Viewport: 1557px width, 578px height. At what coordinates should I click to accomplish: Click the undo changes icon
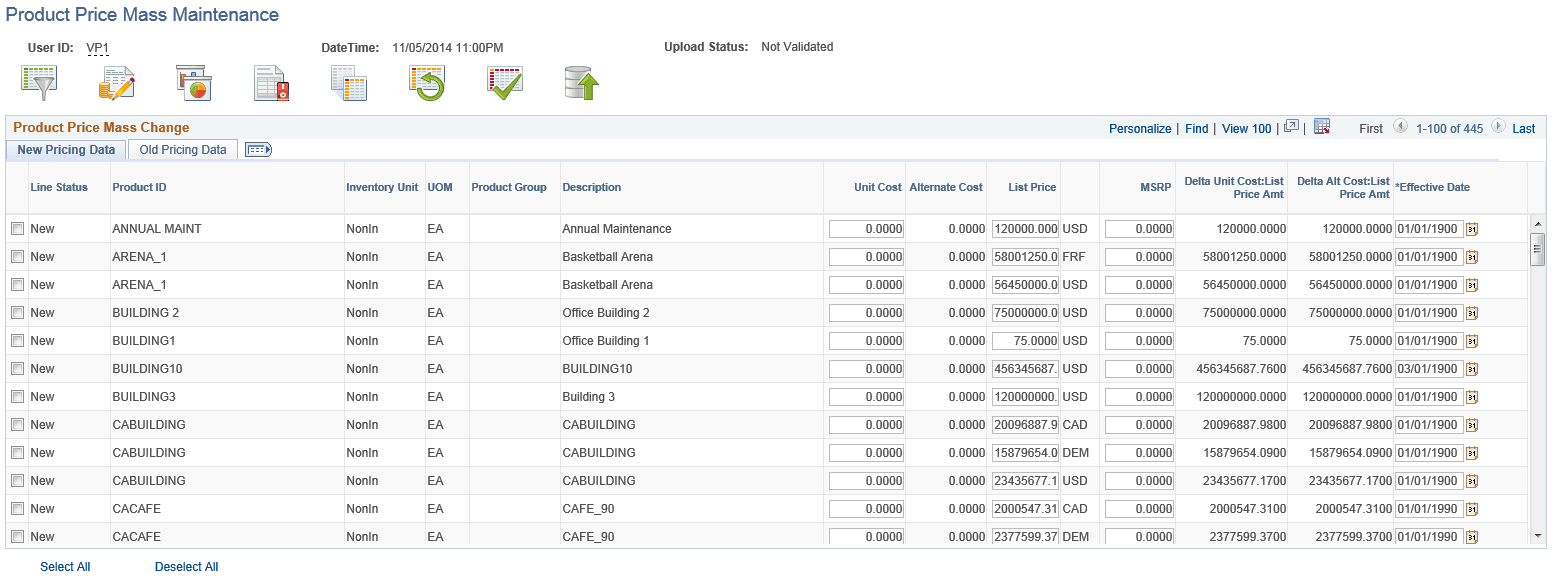pos(428,82)
